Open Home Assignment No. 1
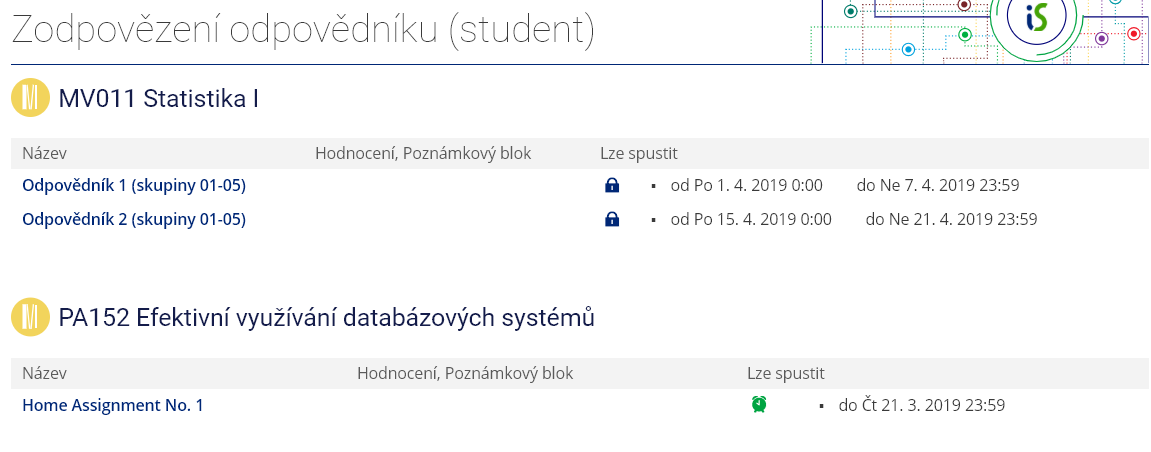 (113, 405)
